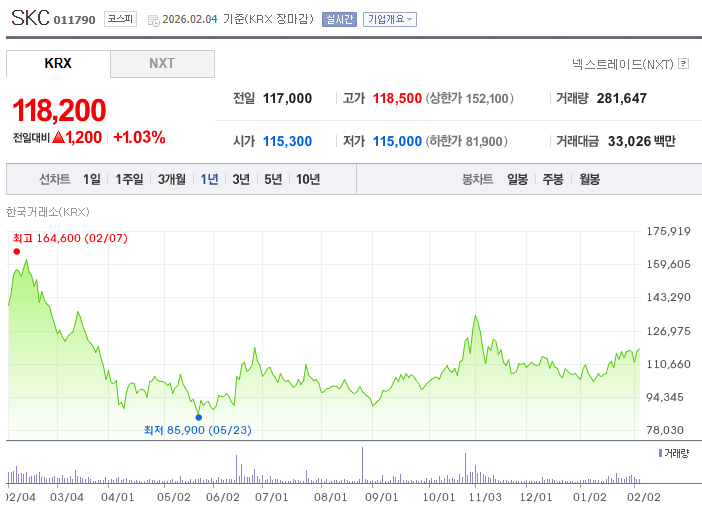Select the 3년 line chart period
702x509 pixels.
coord(241,180)
